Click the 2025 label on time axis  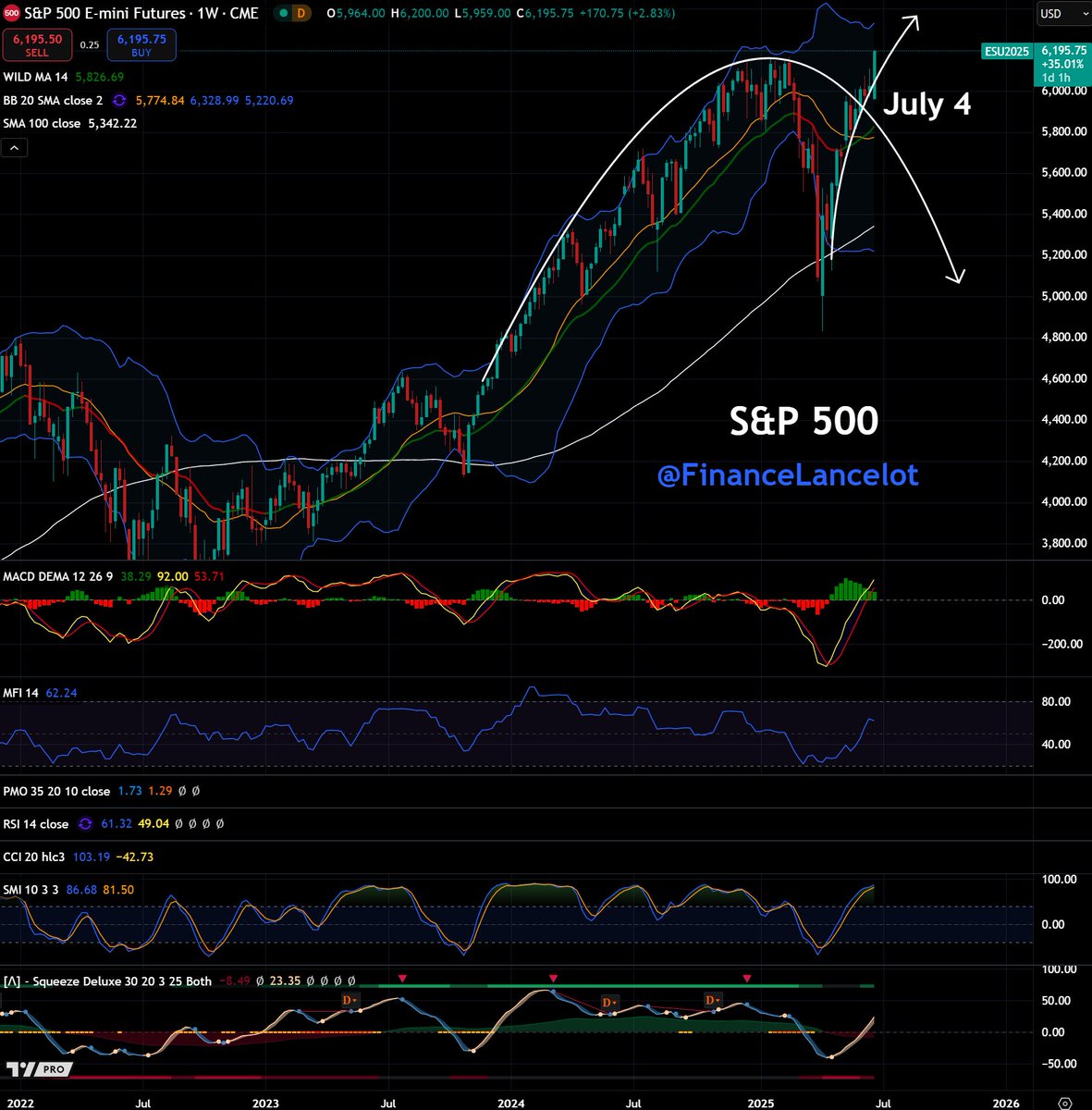tap(761, 1103)
